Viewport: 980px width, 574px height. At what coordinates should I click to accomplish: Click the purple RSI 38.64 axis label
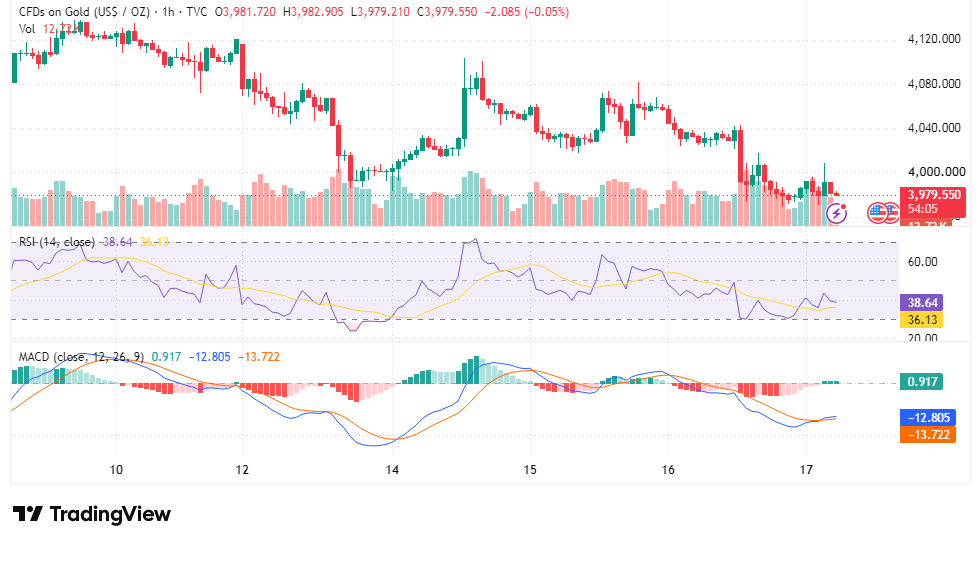[x=921, y=303]
